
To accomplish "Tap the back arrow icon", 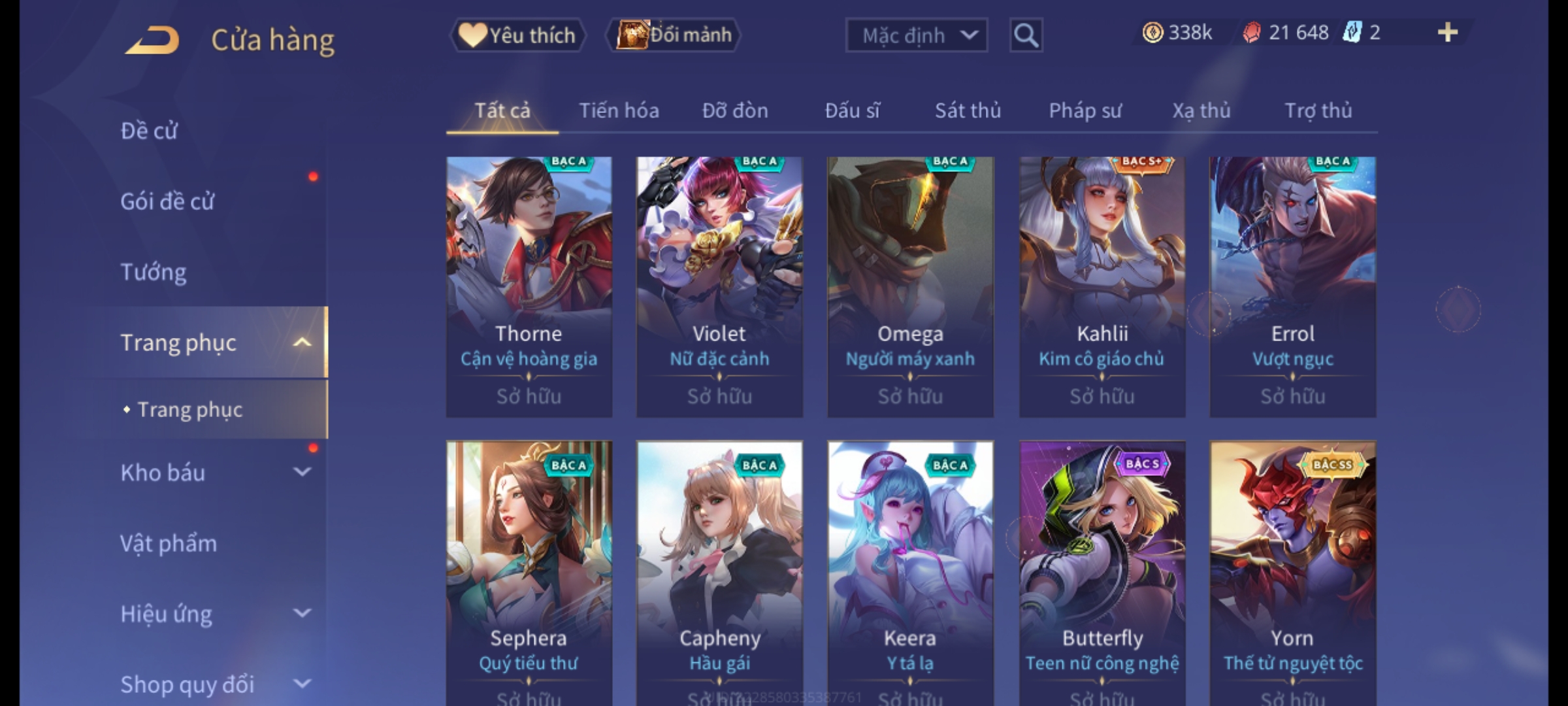I will click(x=152, y=40).
